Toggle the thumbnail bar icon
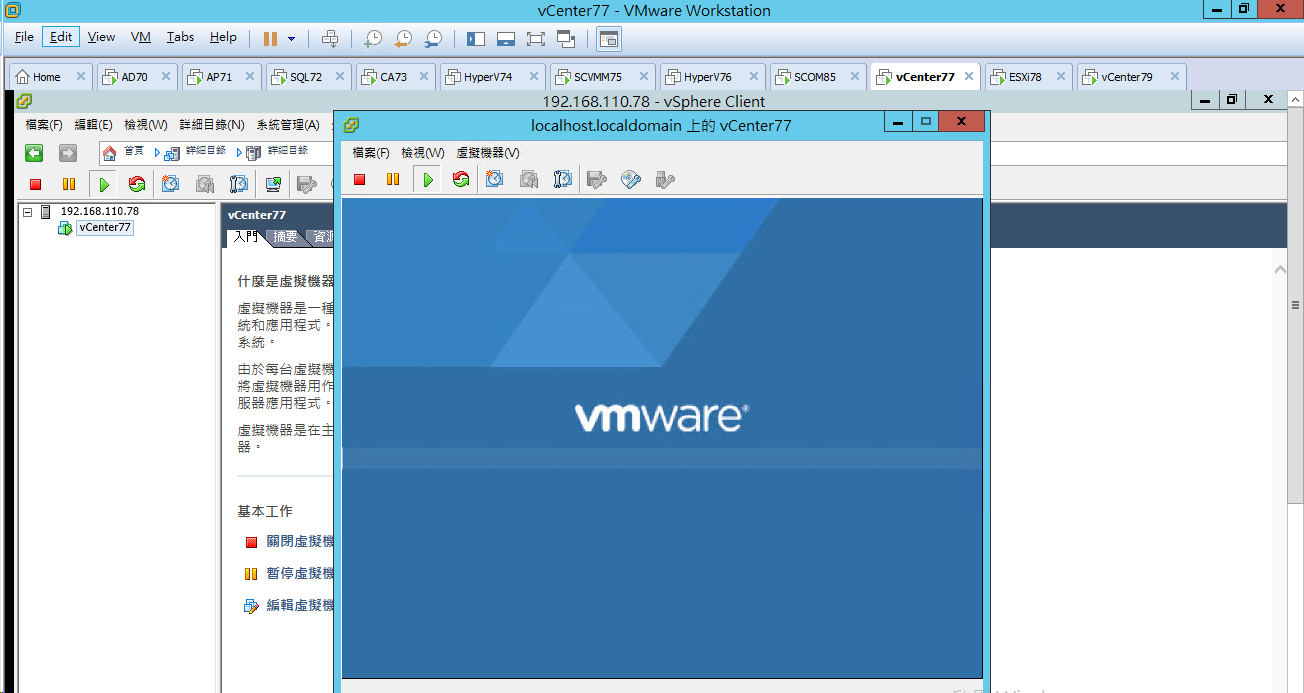 pyautogui.click(x=506, y=38)
